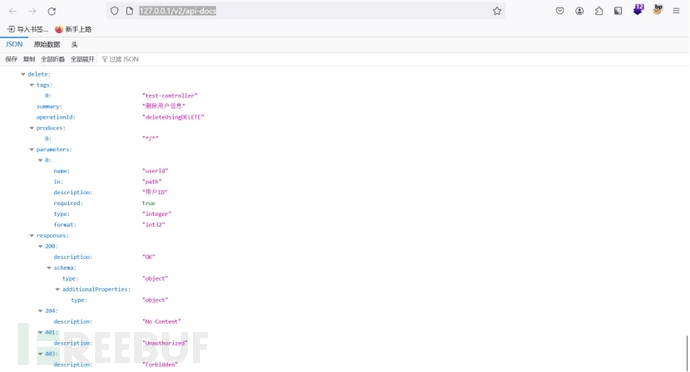Image resolution: width=690 pixels, height=372 pixels.
Task: Collapse the delete node
Action: [23, 74]
